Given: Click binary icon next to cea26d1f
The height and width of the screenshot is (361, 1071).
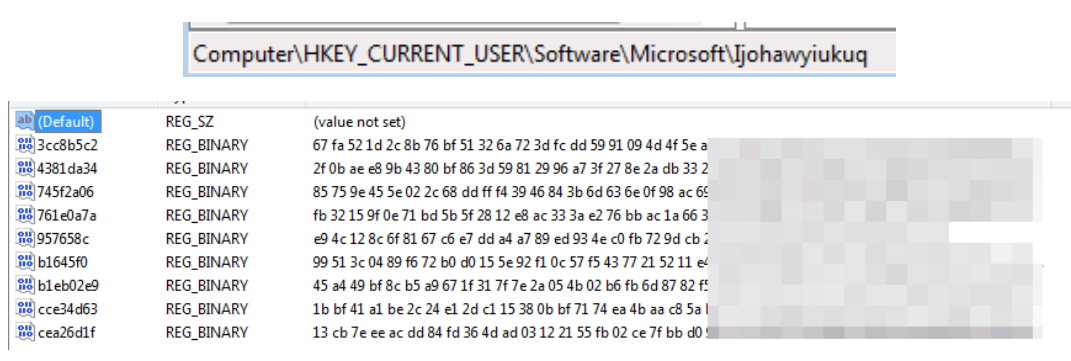Looking at the screenshot, I should [x=25, y=332].
